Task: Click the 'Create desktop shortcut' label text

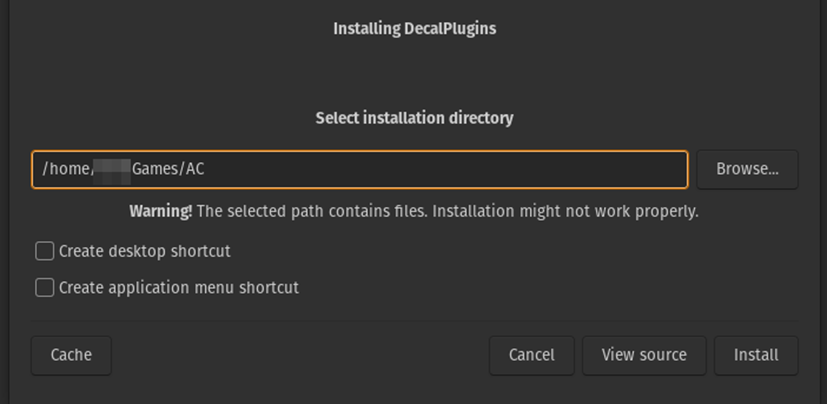Action: pos(144,251)
